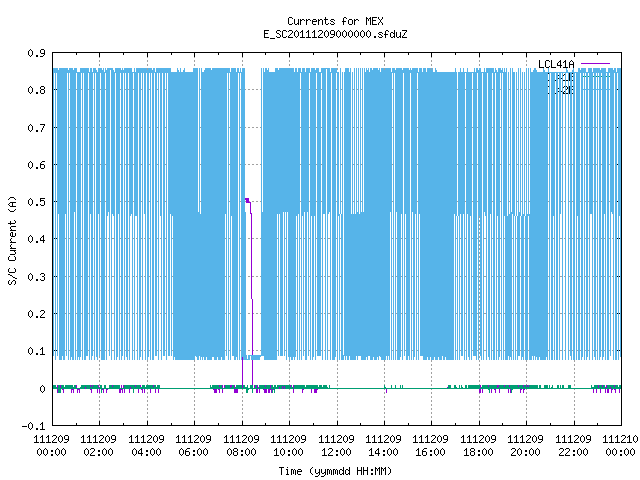
Task: Click the x-axis label '111209 14:00'
Action: (383, 446)
